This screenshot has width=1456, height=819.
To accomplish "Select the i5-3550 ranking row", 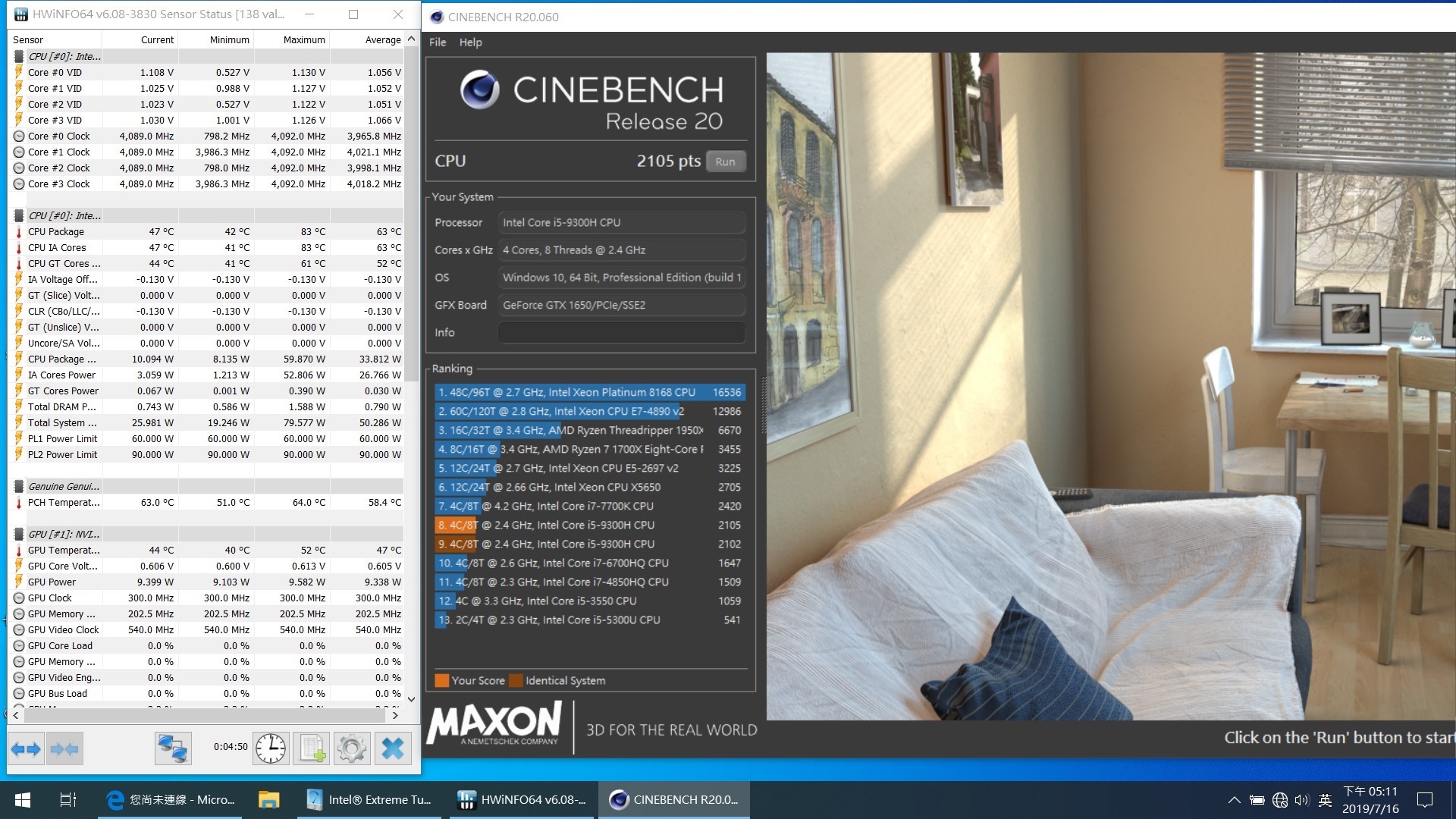I will [590, 601].
